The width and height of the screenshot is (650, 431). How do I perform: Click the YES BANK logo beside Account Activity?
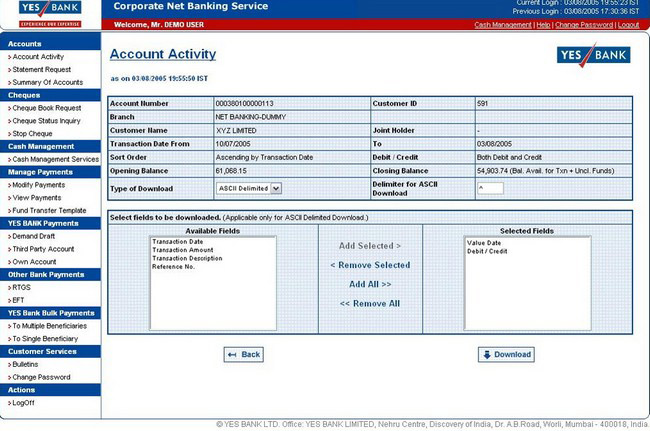pyautogui.click(x=593, y=55)
